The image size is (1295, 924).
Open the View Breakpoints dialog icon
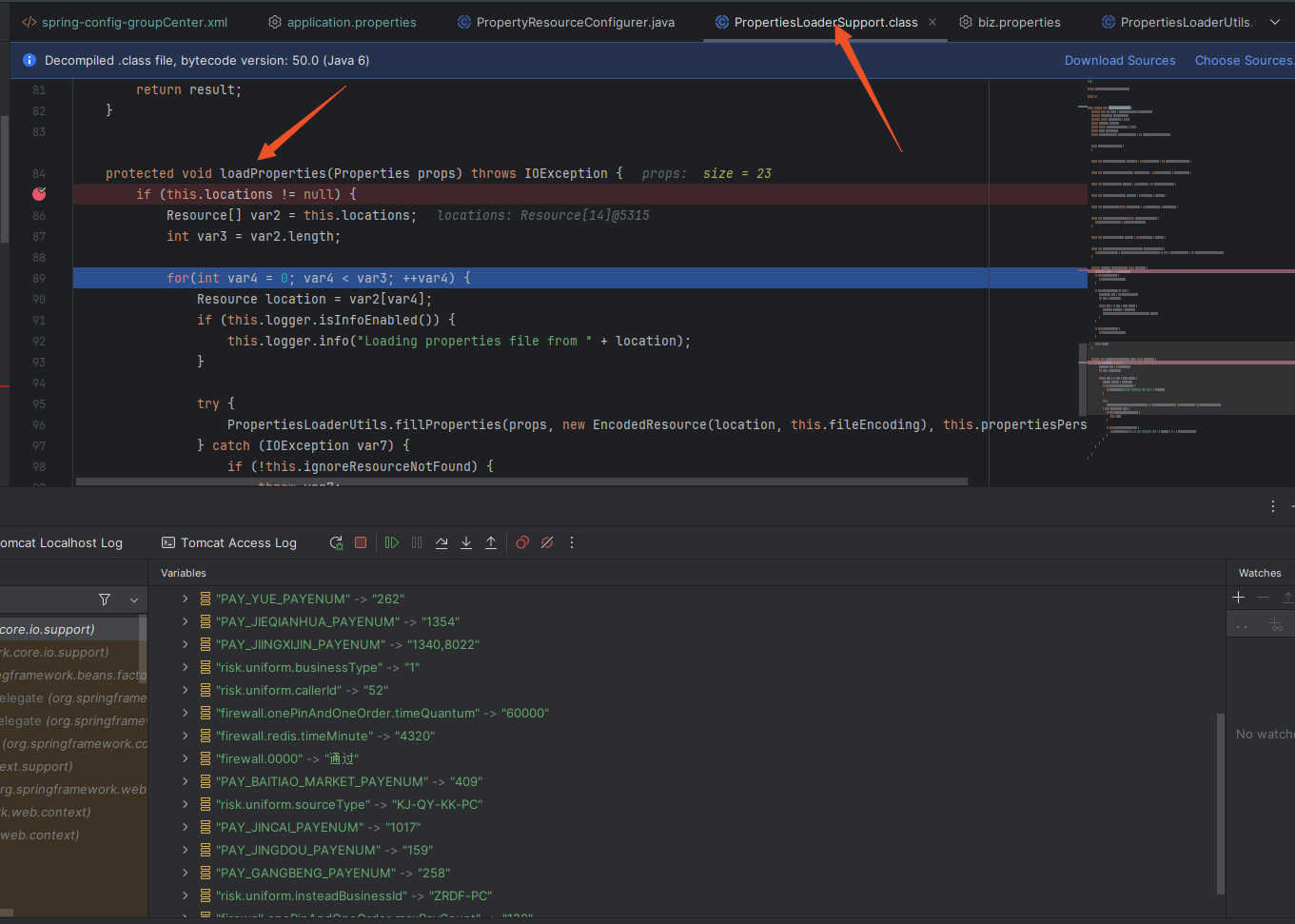pyautogui.click(x=521, y=542)
